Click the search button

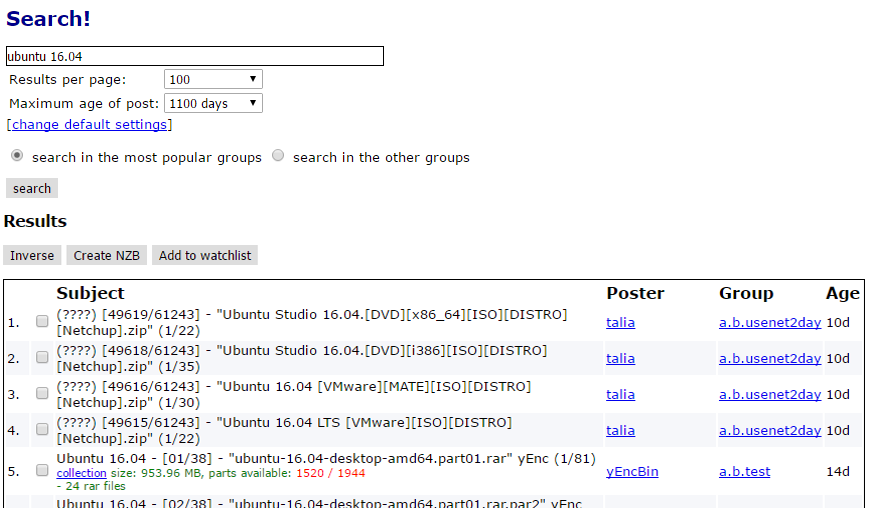[x=32, y=188]
